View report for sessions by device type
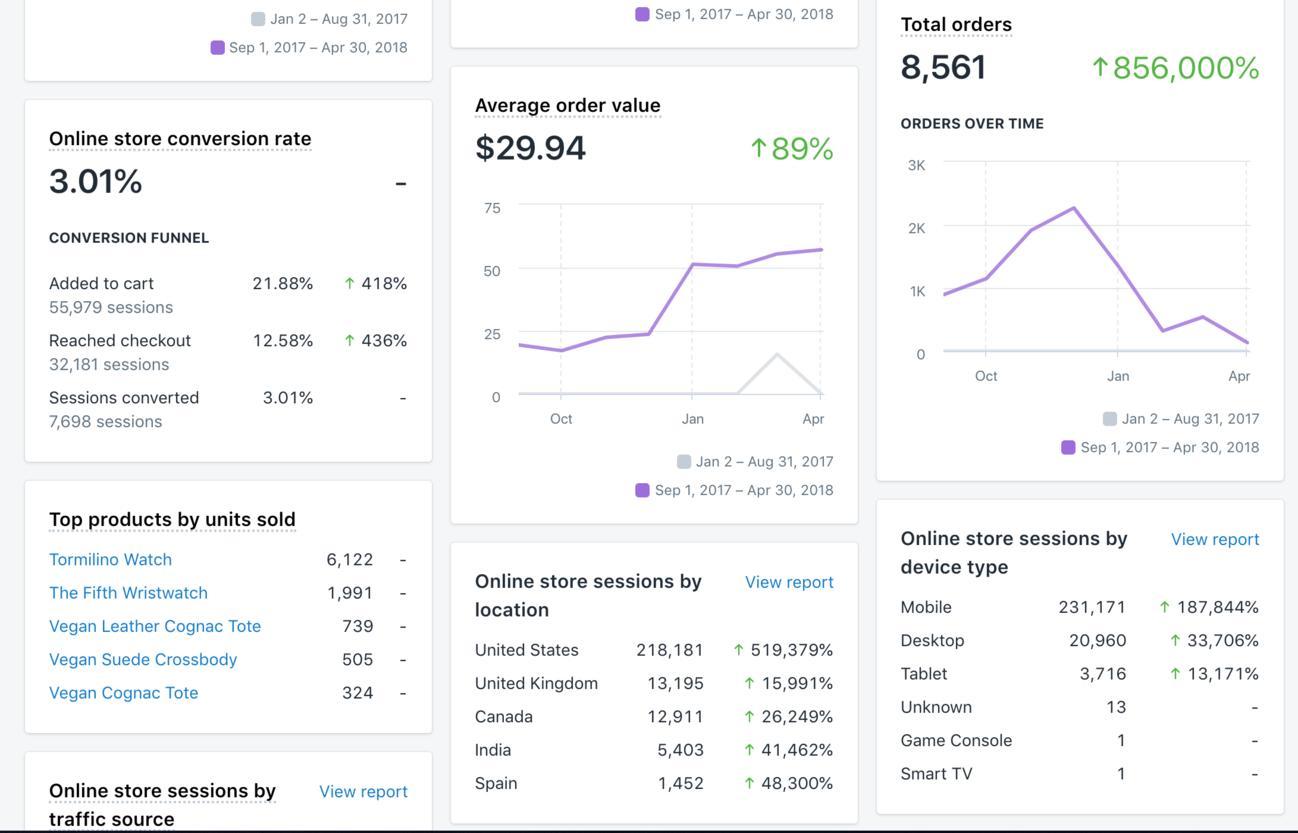 coord(1214,539)
